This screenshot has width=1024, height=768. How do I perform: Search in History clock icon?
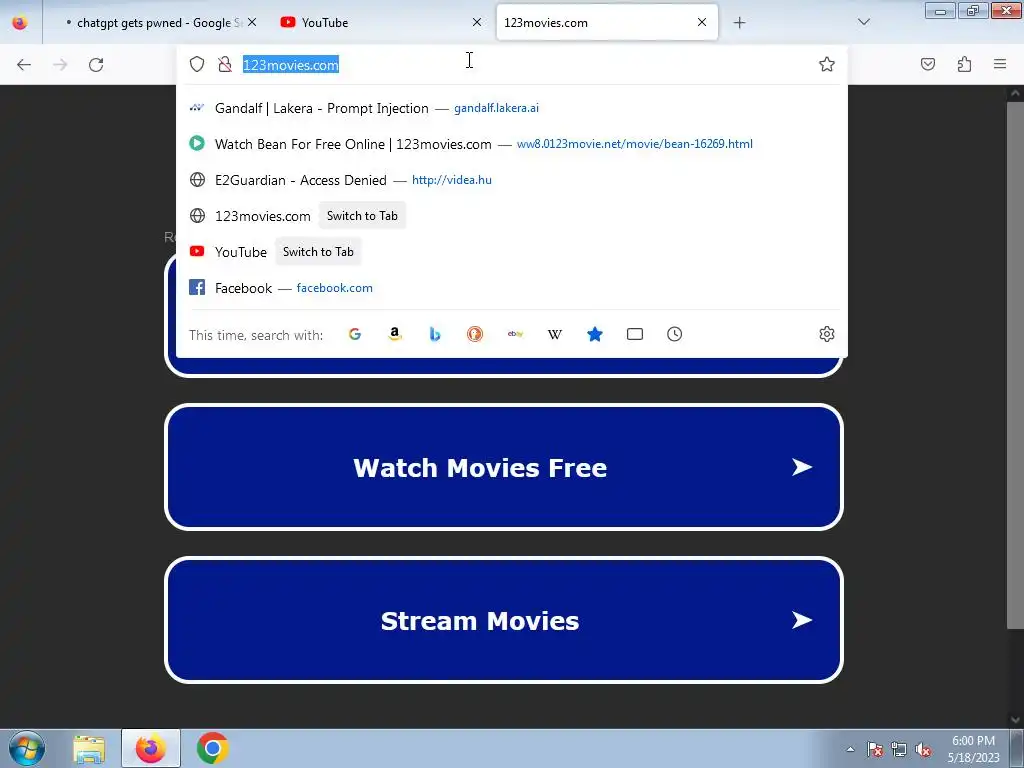675,334
